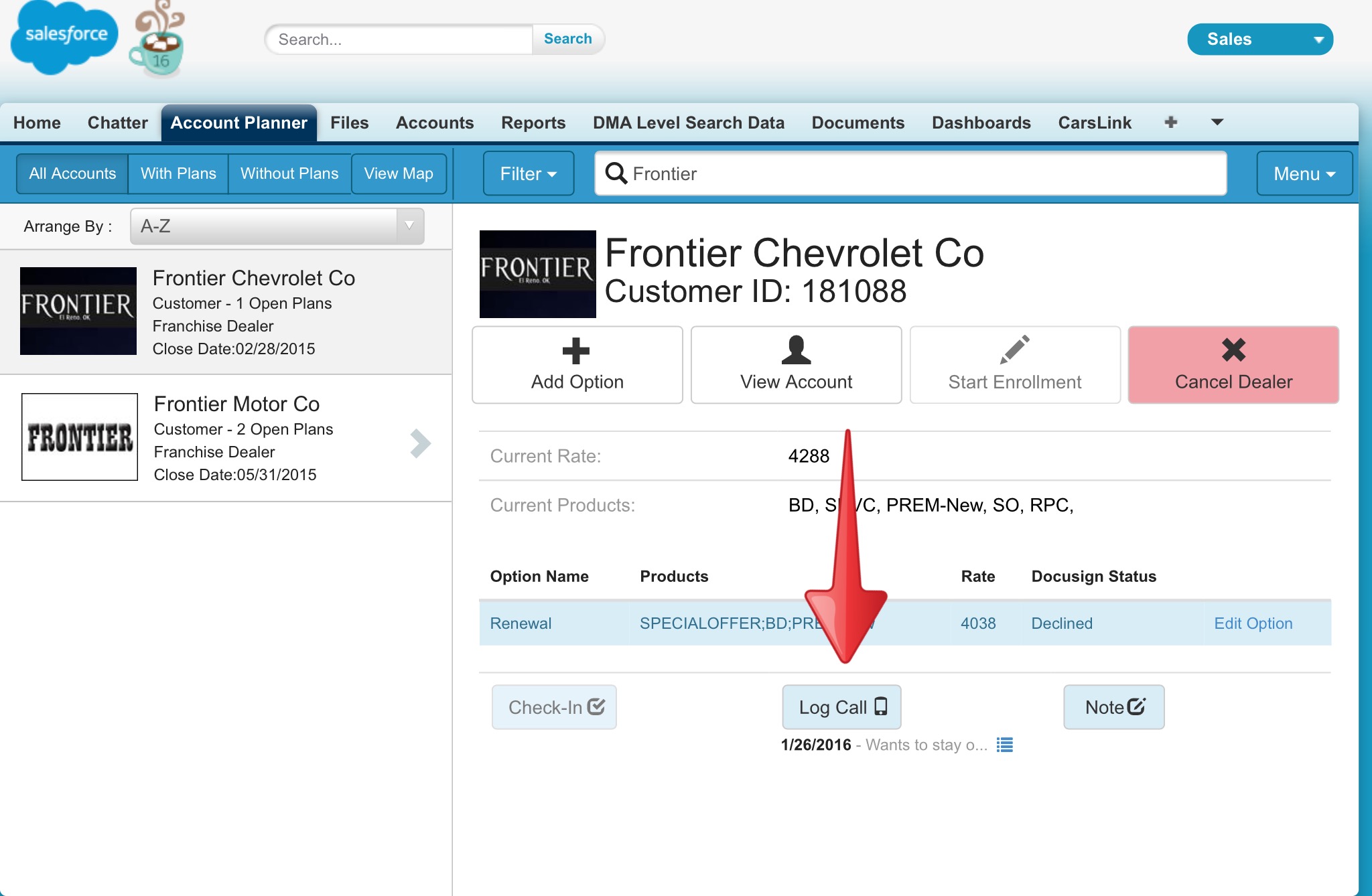Click the plus icon to add tabs
This screenshot has width=1372, height=896.
(1170, 122)
